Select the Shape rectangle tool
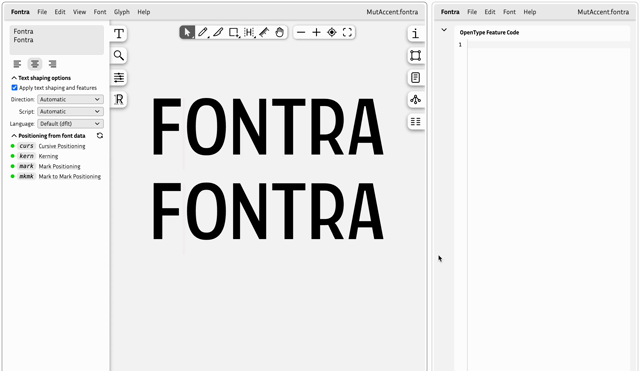The image size is (640, 371). tap(233, 32)
